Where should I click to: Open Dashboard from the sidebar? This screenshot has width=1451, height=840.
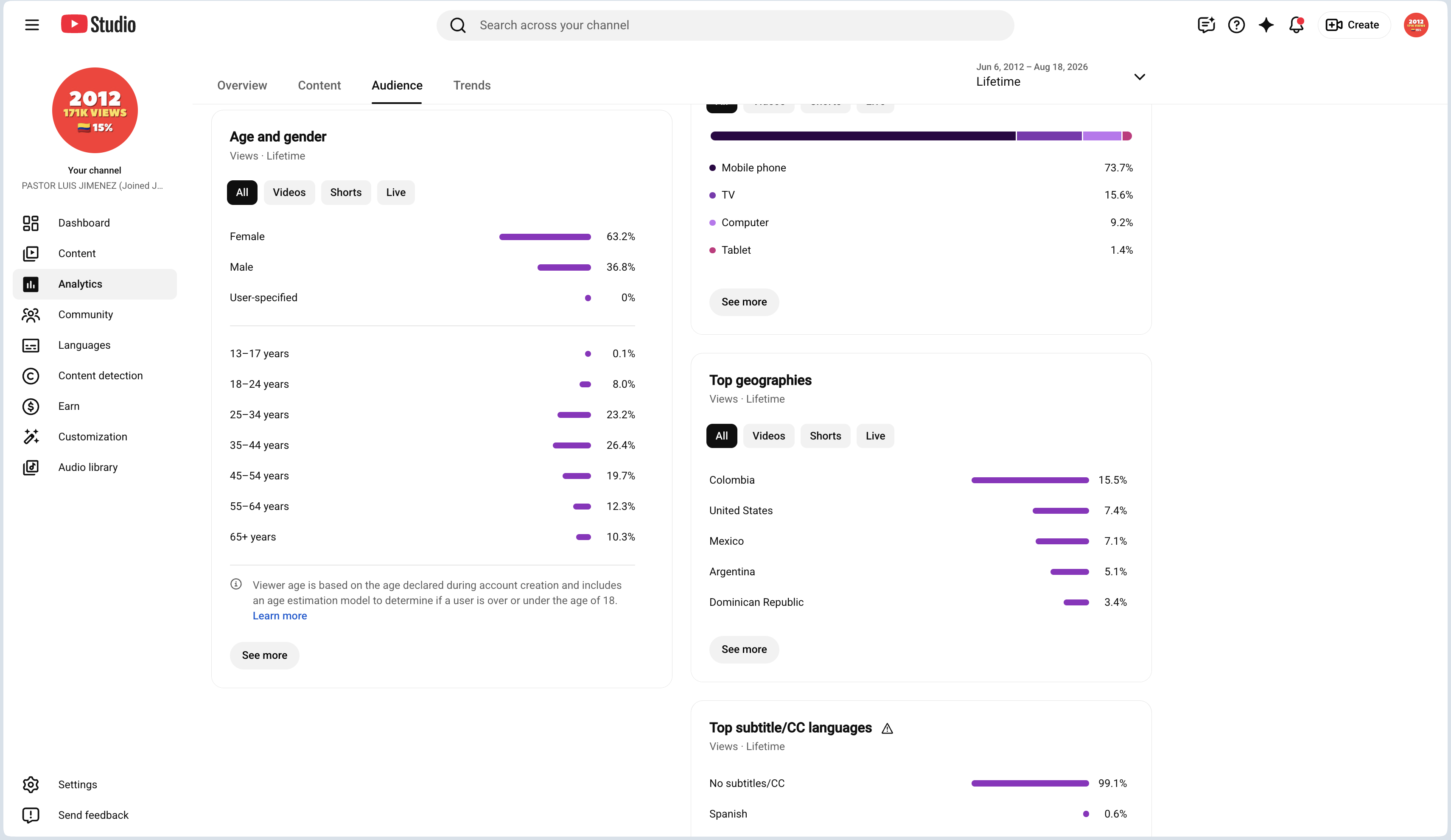point(95,223)
